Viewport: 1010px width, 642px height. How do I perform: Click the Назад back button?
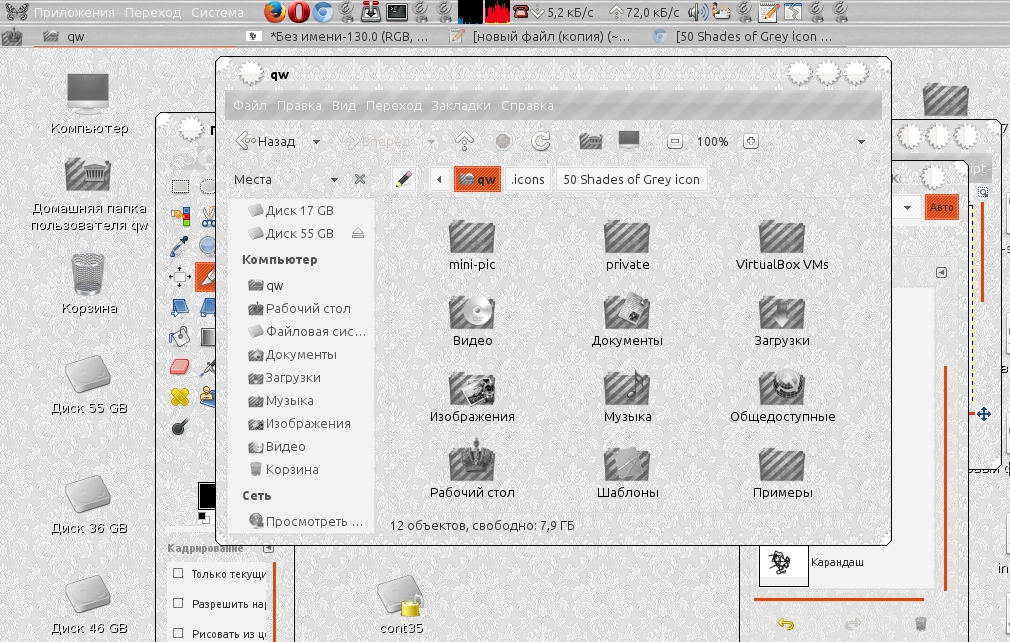point(266,141)
